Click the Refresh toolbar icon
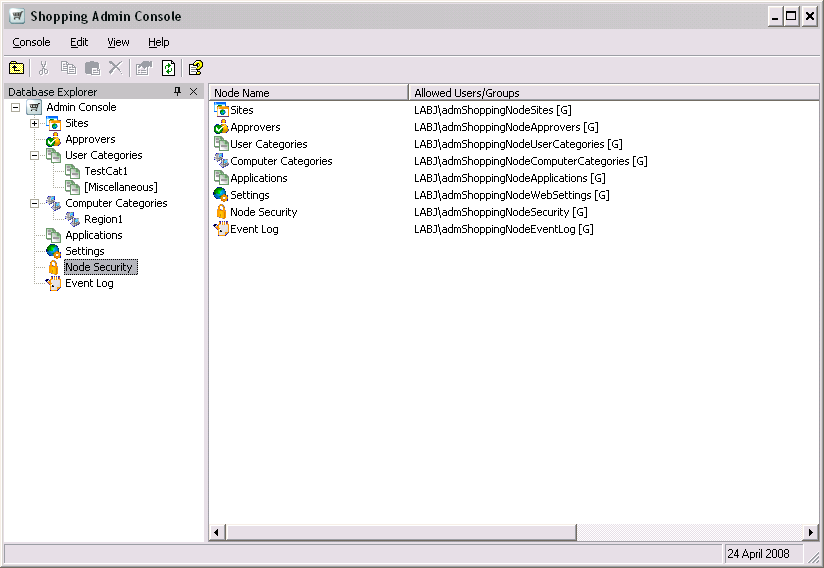The width and height of the screenshot is (824, 568). point(169,68)
